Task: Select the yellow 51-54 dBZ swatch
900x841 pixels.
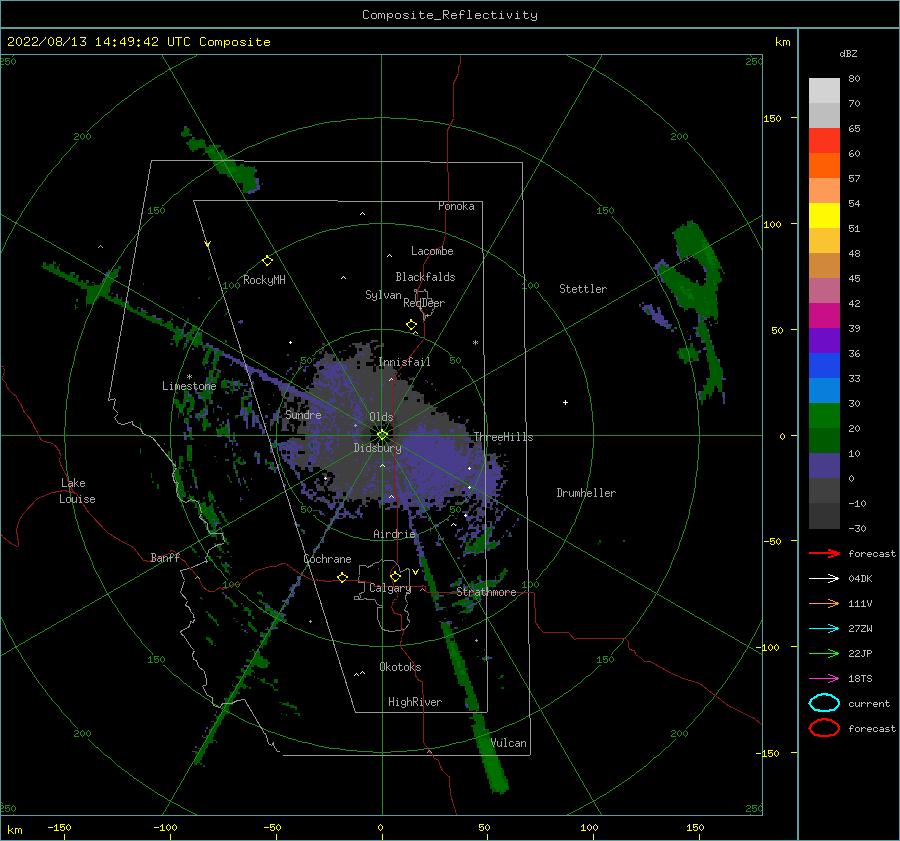Action: tap(824, 216)
